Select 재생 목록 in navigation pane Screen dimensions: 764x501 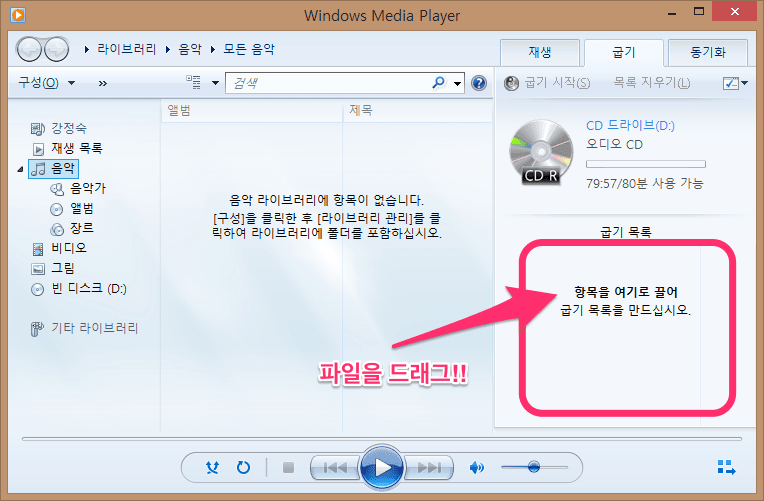click(x=67, y=148)
